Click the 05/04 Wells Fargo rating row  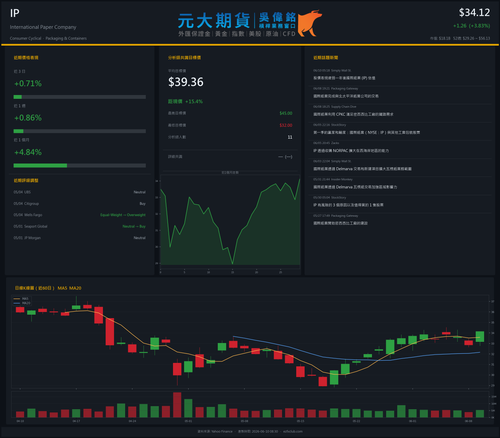[x=80, y=215]
